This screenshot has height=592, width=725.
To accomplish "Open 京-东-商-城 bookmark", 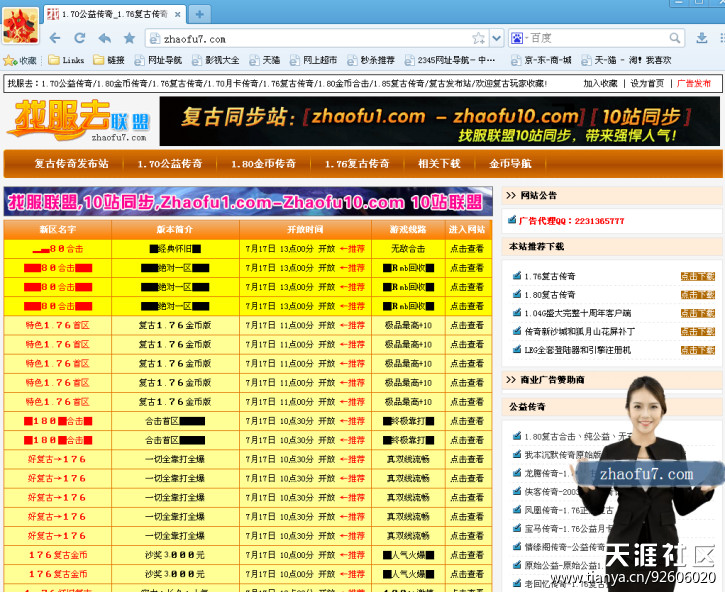I will [x=541, y=60].
